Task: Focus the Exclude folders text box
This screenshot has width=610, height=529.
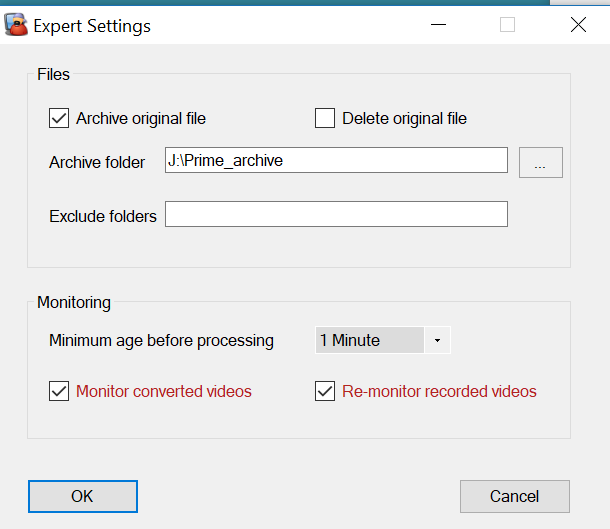Action: tap(336, 215)
